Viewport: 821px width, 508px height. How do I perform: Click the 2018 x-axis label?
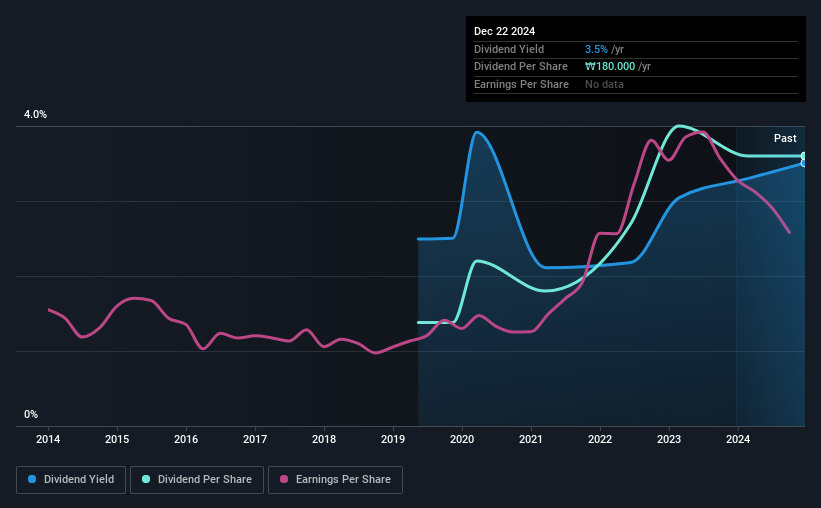[324, 439]
